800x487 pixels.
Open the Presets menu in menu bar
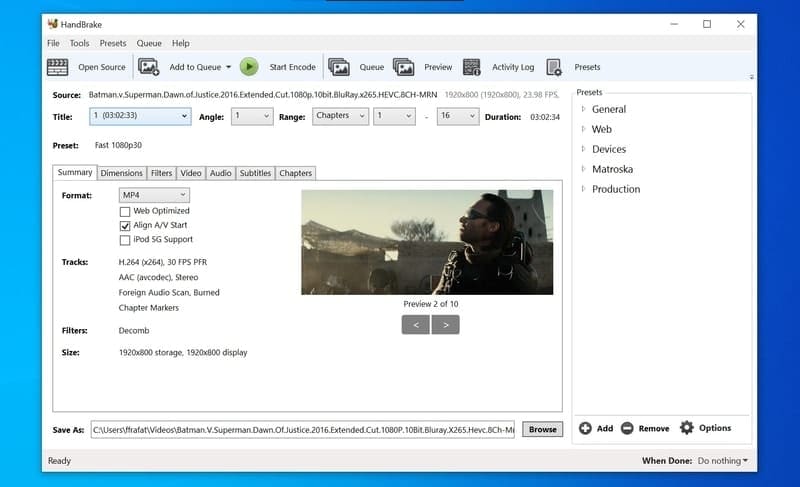[113, 43]
